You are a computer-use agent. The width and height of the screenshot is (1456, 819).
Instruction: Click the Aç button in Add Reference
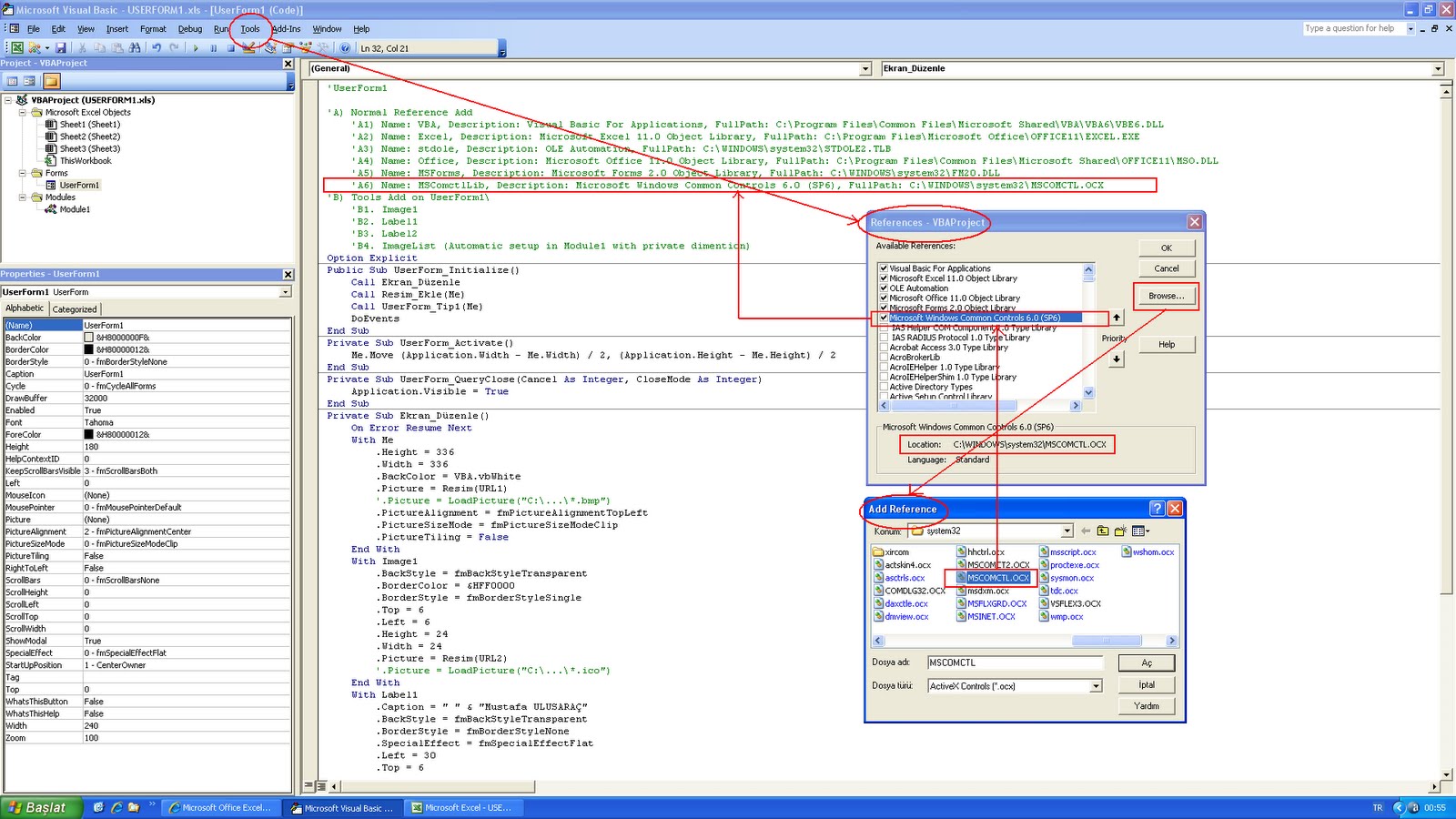(x=1147, y=663)
